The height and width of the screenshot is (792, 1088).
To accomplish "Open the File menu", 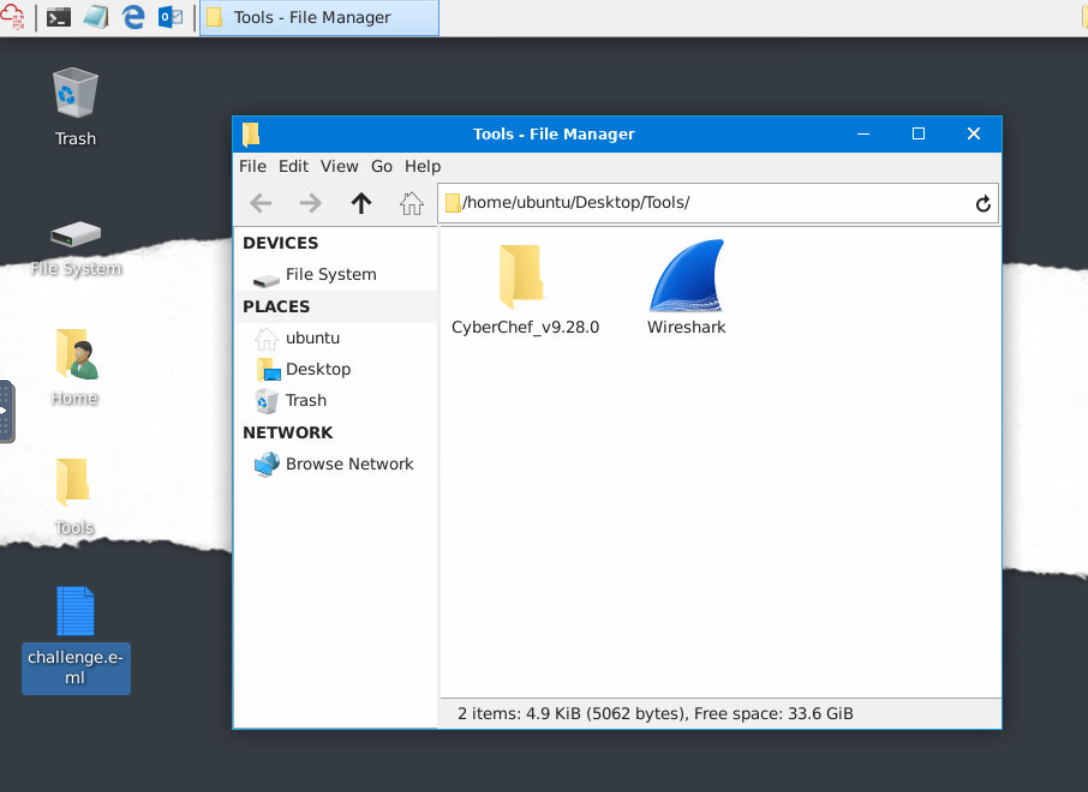I will 253,167.
